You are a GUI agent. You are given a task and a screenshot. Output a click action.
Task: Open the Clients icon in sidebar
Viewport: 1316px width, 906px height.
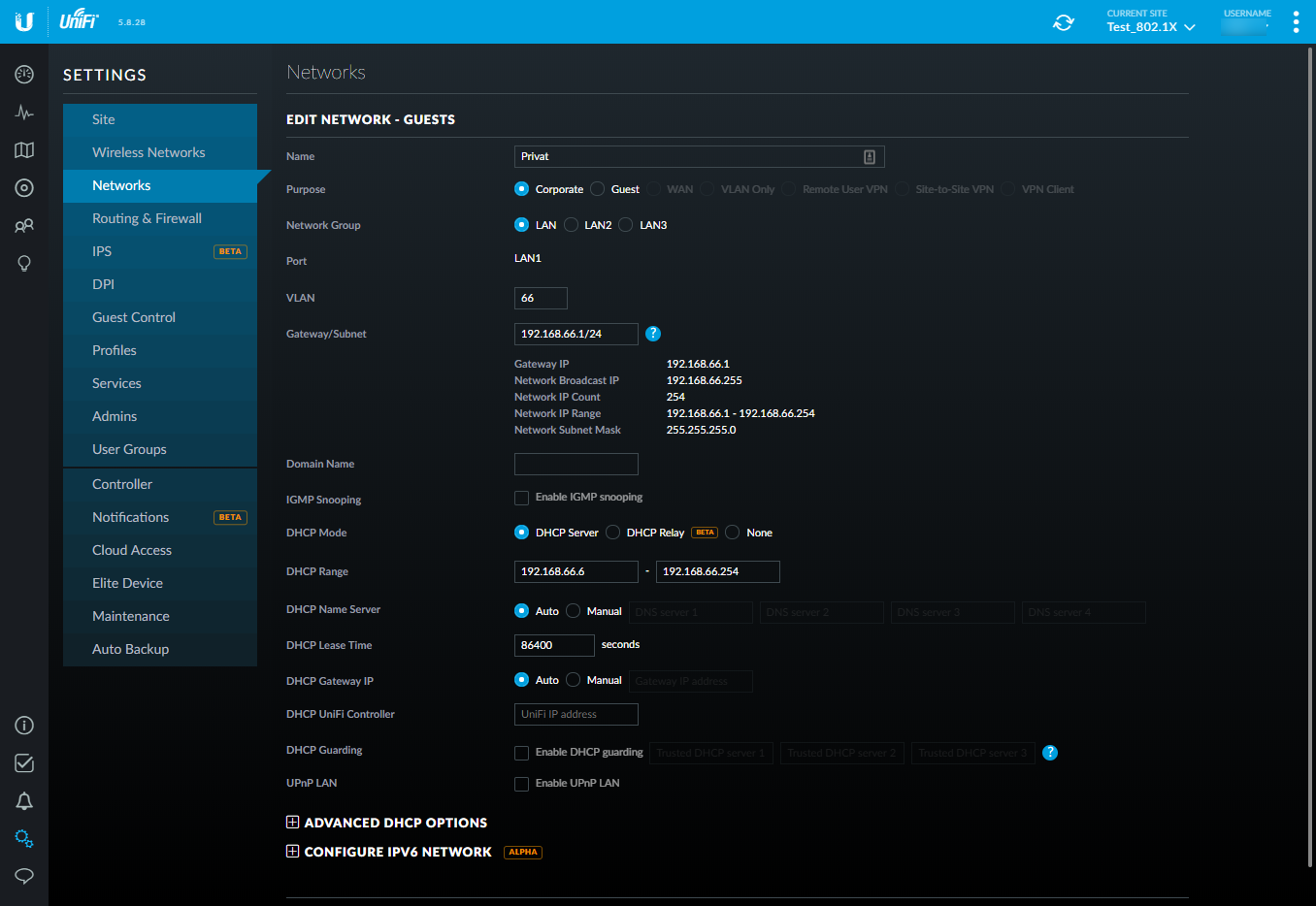[x=24, y=226]
